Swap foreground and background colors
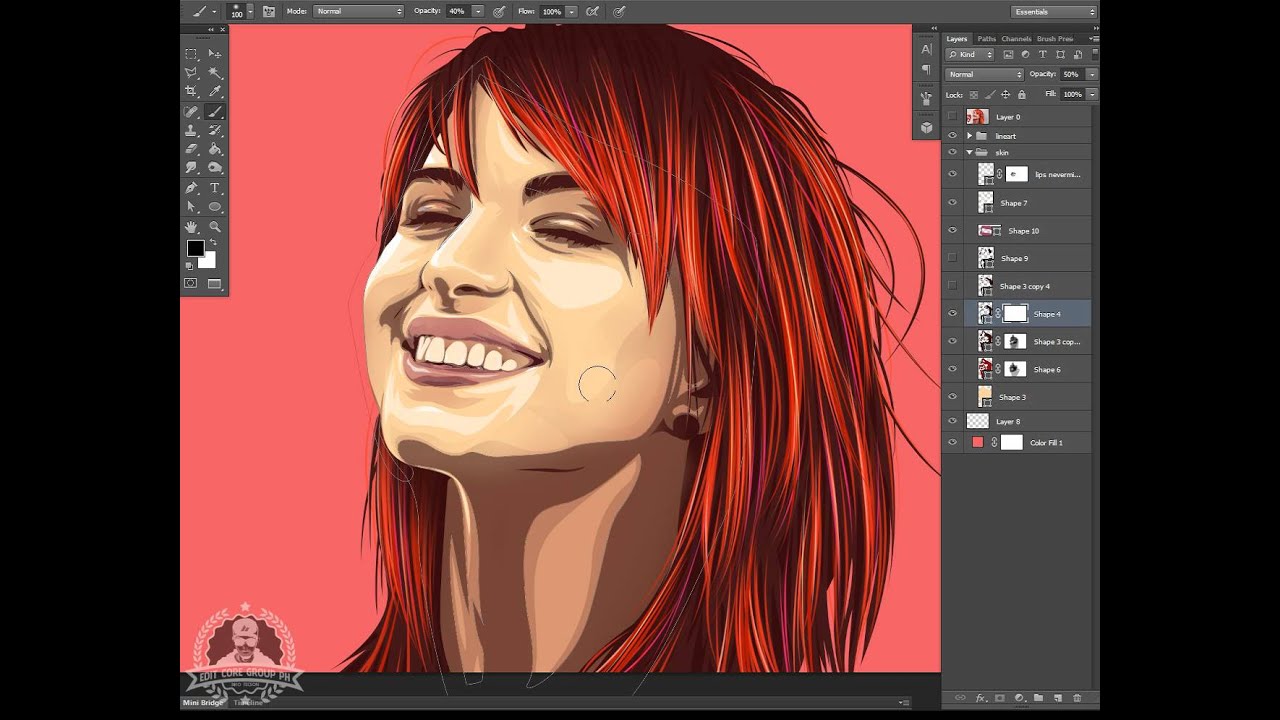 coord(212,243)
